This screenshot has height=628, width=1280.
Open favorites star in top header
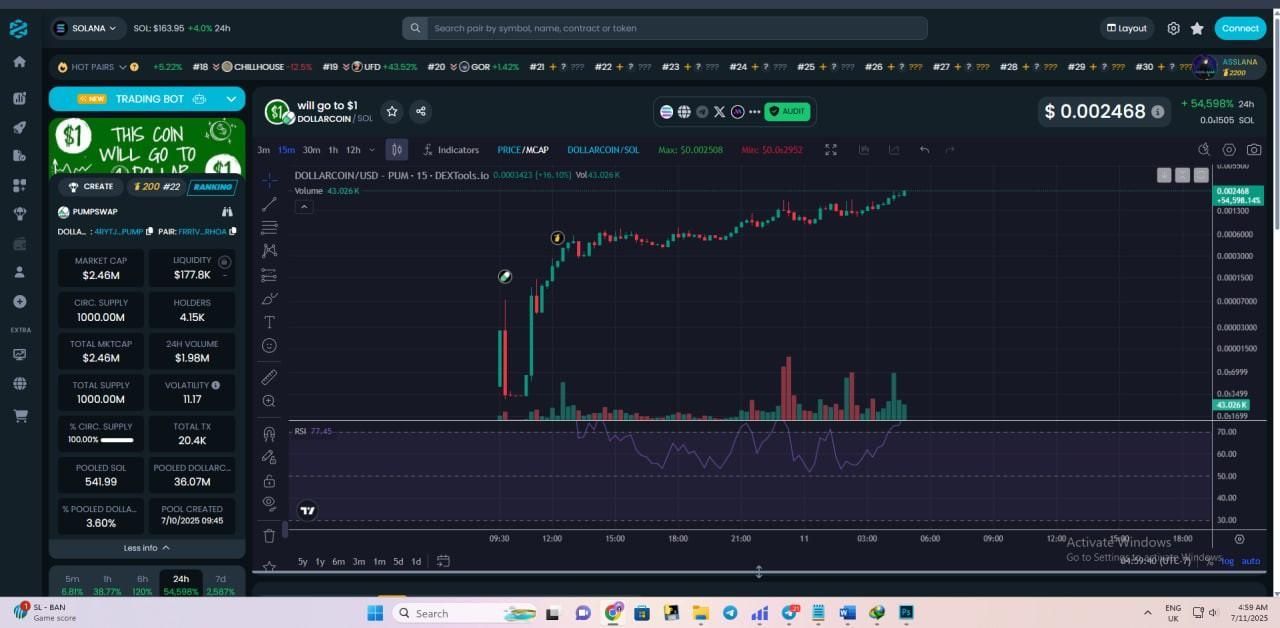point(1197,29)
